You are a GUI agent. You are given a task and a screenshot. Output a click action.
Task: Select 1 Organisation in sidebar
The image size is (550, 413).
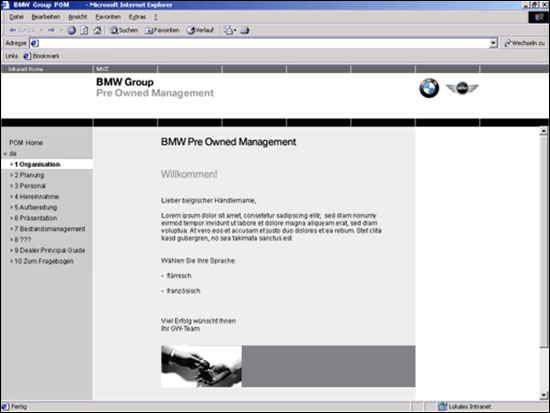point(47,164)
